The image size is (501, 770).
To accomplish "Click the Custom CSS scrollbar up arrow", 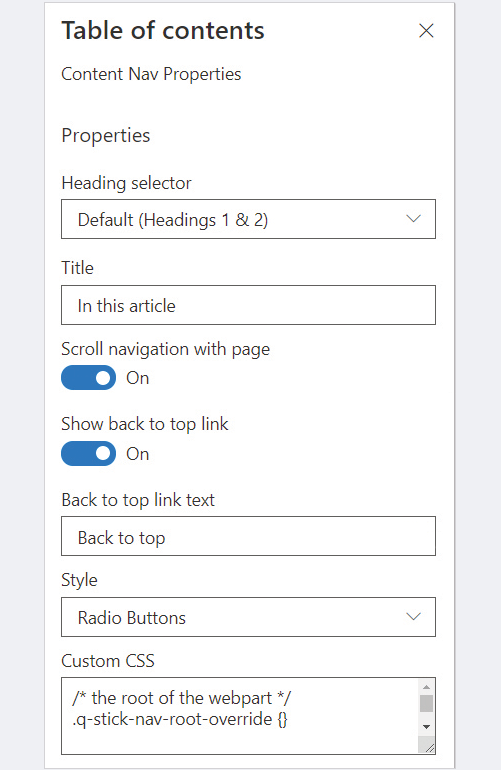I will pos(426,687).
